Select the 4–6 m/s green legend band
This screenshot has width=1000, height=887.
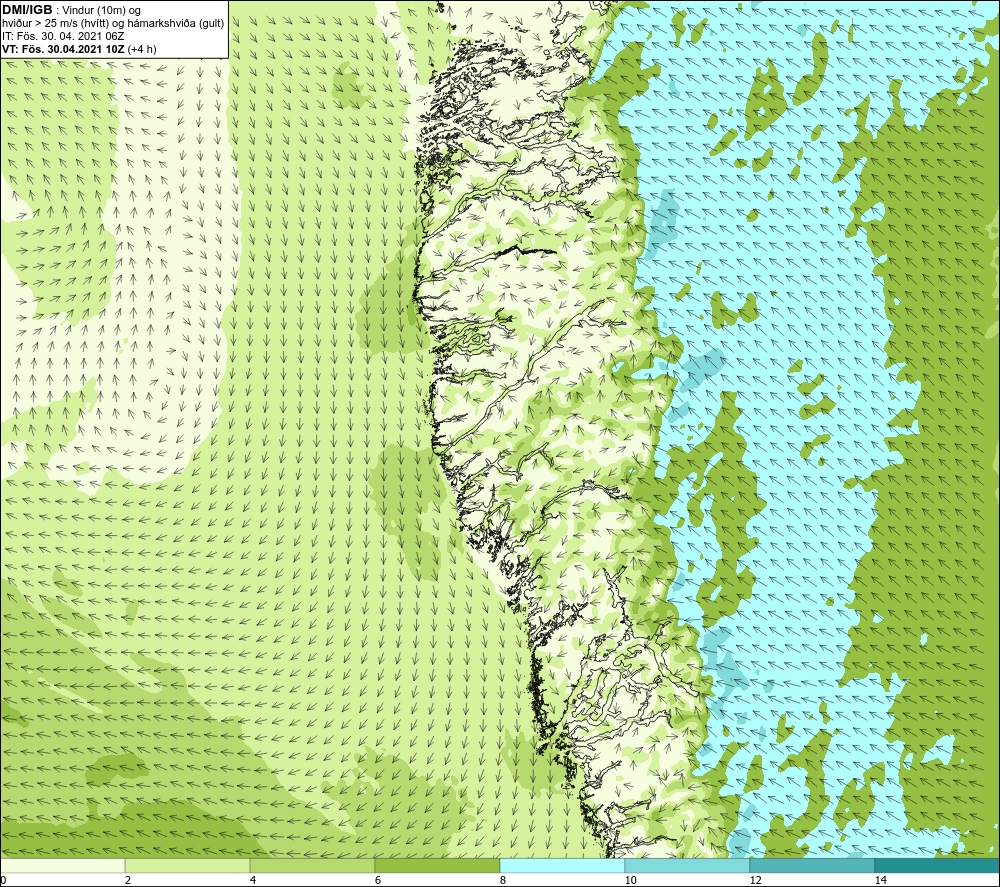point(312,865)
